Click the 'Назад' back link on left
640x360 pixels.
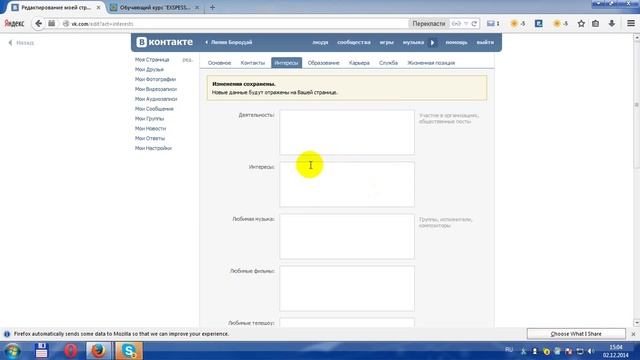point(21,42)
